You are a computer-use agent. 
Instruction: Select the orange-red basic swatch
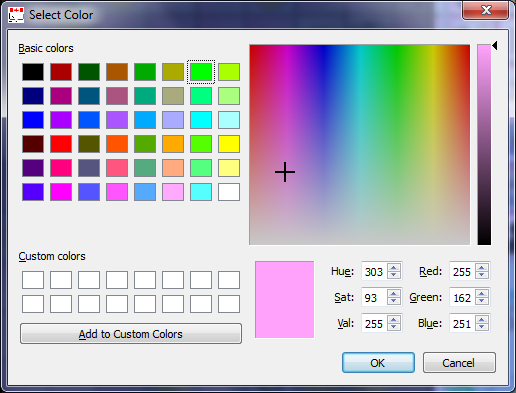117,144
